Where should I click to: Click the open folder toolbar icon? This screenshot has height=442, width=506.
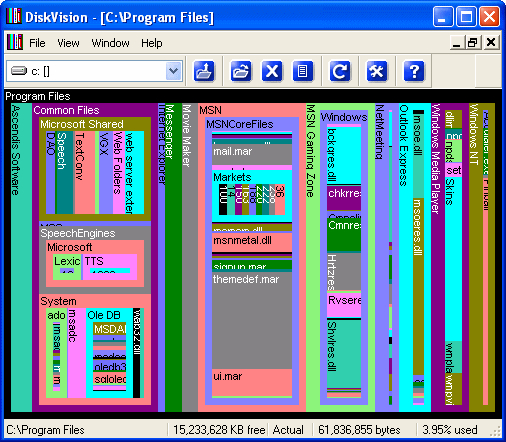pyautogui.click(x=241, y=71)
